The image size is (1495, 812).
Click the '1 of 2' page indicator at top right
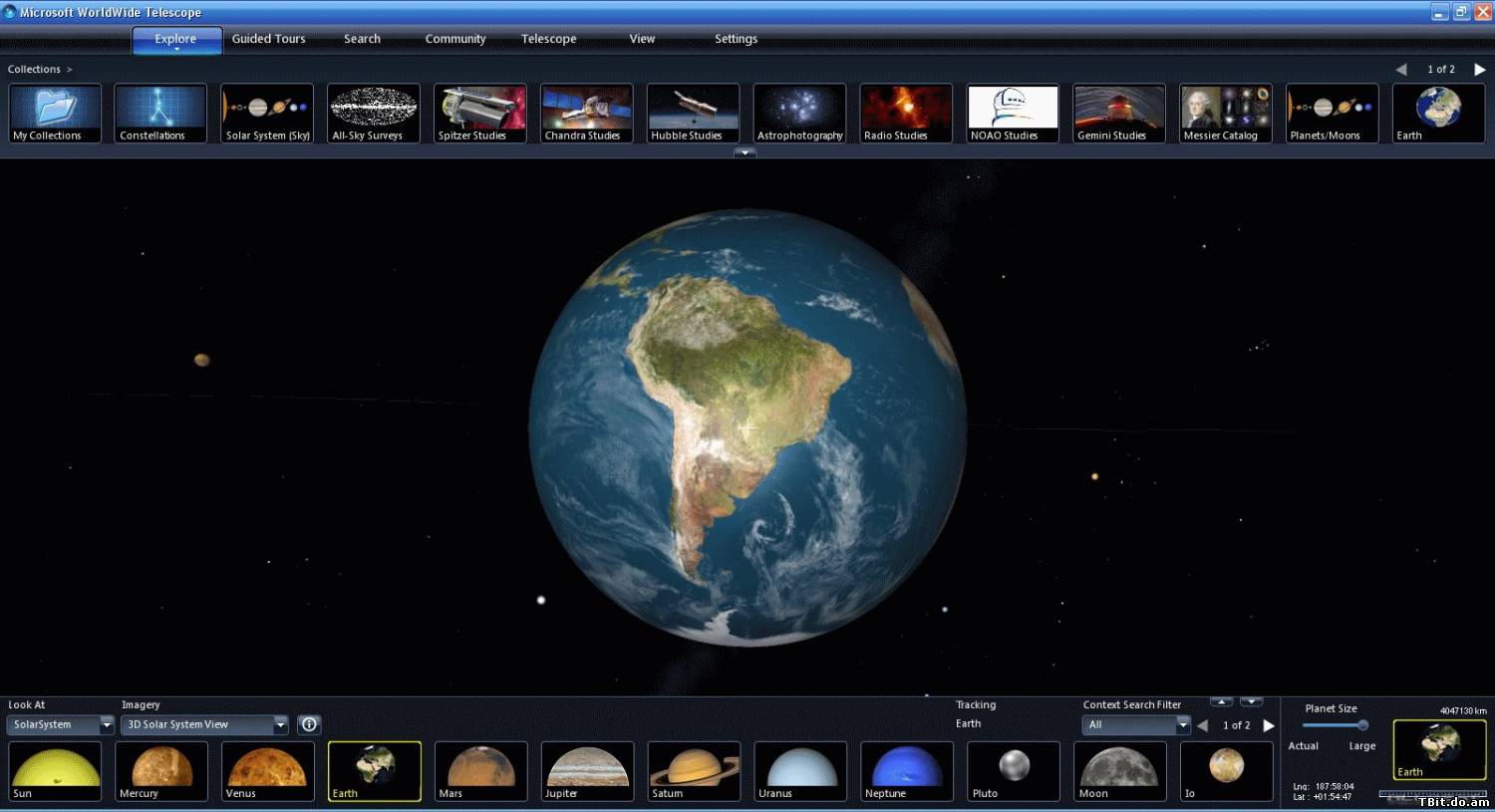[x=1441, y=69]
